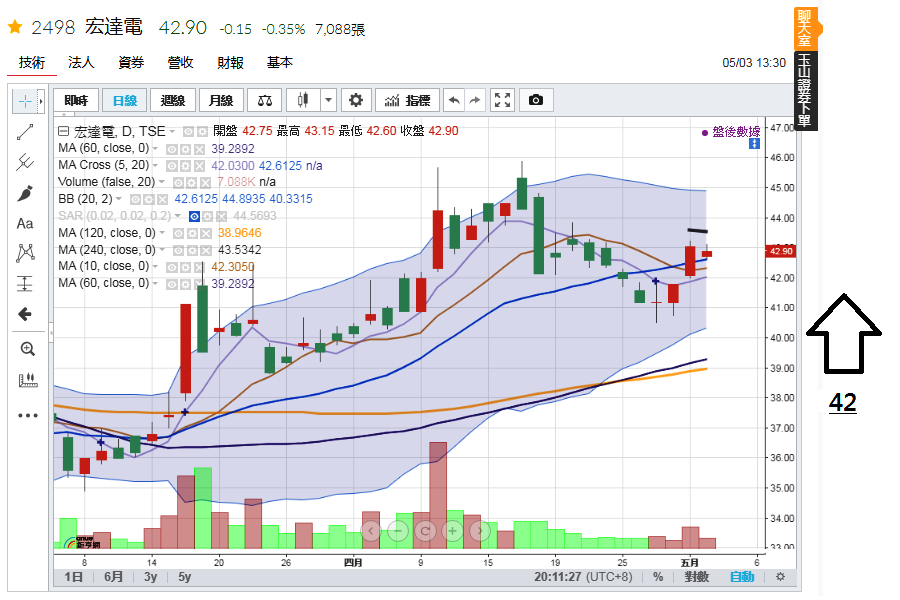Select the brush drawing tool
This screenshot has height=600, width=900.
click(x=25, y=193)
